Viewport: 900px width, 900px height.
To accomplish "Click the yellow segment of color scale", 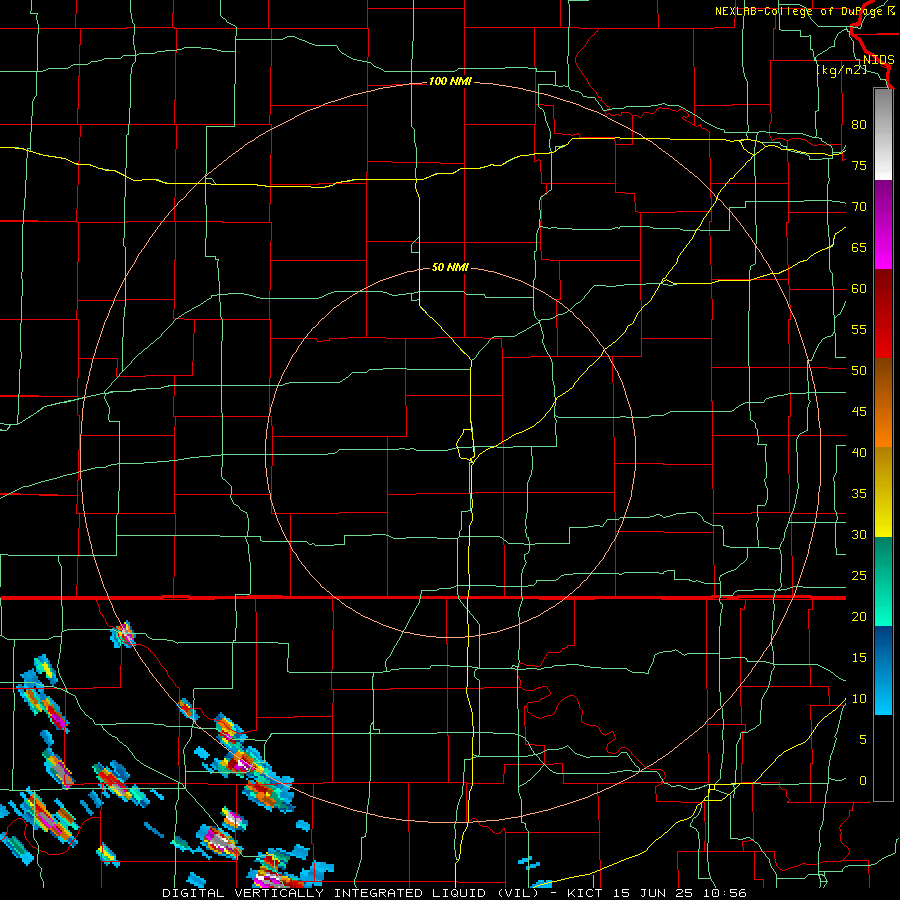I will (882, 492).
